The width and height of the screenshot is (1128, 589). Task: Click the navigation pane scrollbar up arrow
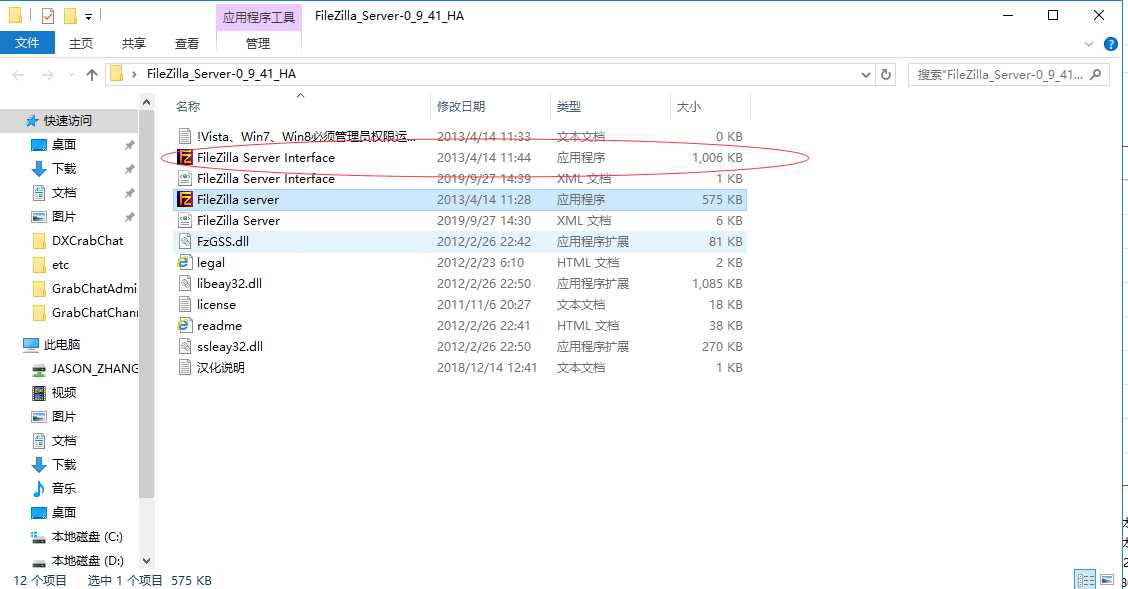click(147, 102)
